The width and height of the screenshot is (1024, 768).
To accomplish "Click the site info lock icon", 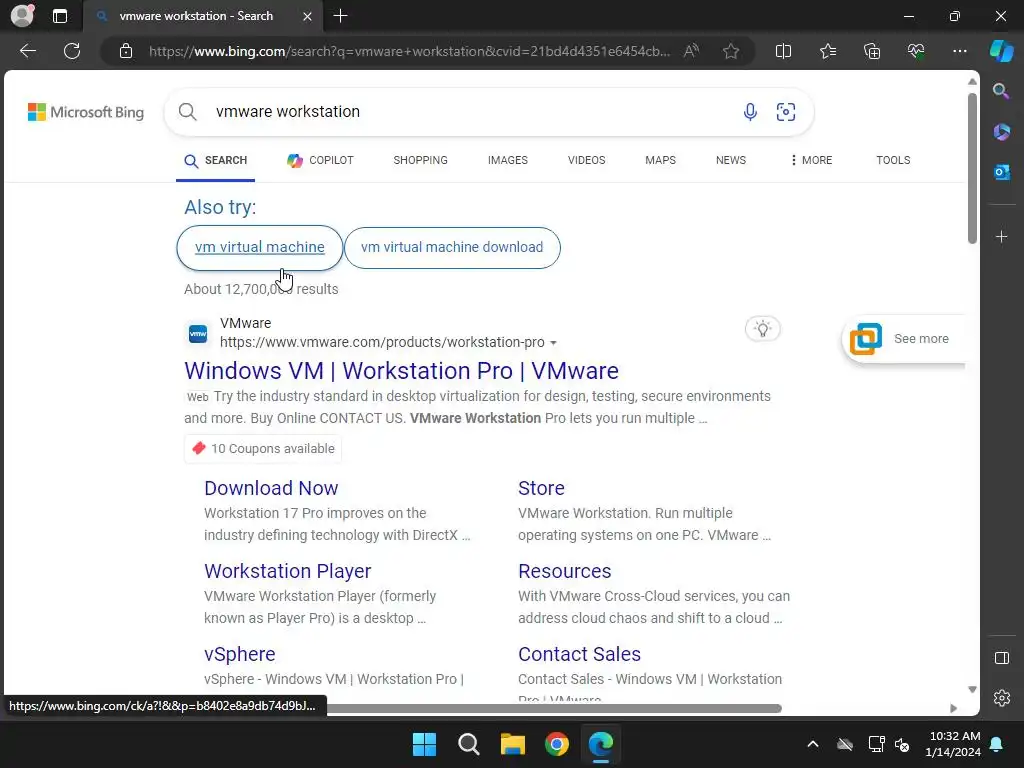I will (x=126, y=51).
